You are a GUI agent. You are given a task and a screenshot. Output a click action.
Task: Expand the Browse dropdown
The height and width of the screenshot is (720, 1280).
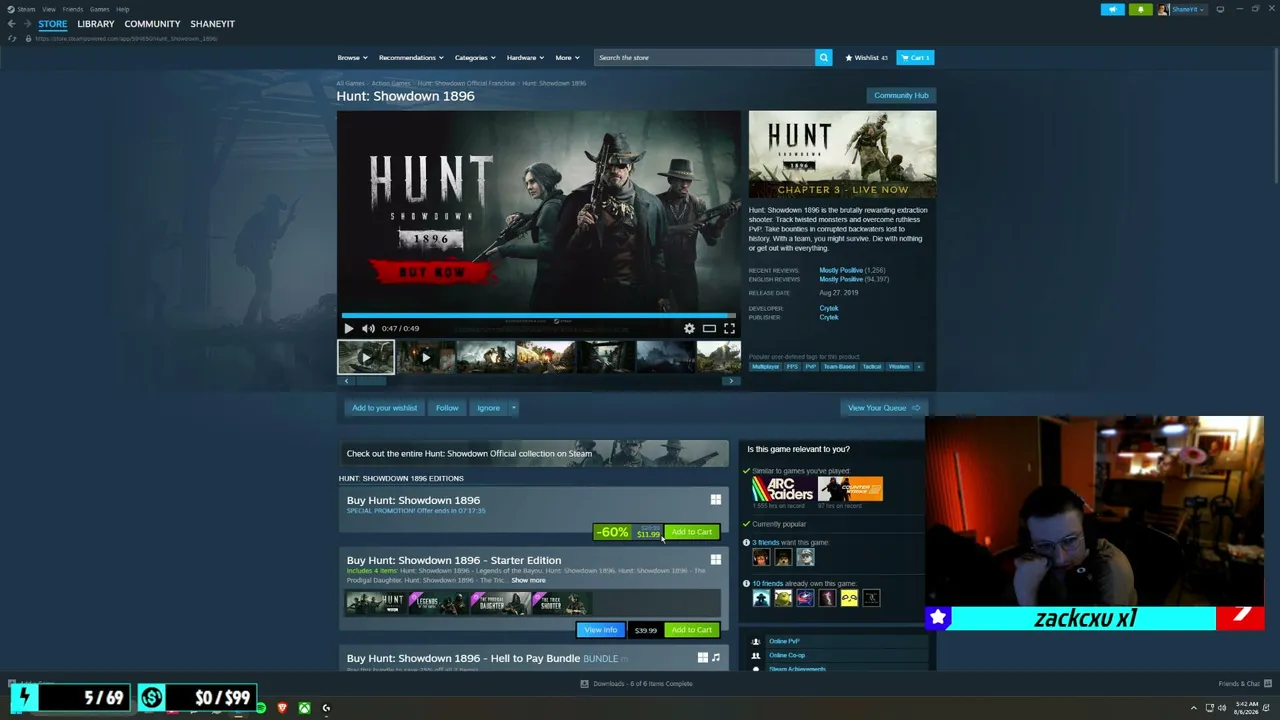(352, 58)
